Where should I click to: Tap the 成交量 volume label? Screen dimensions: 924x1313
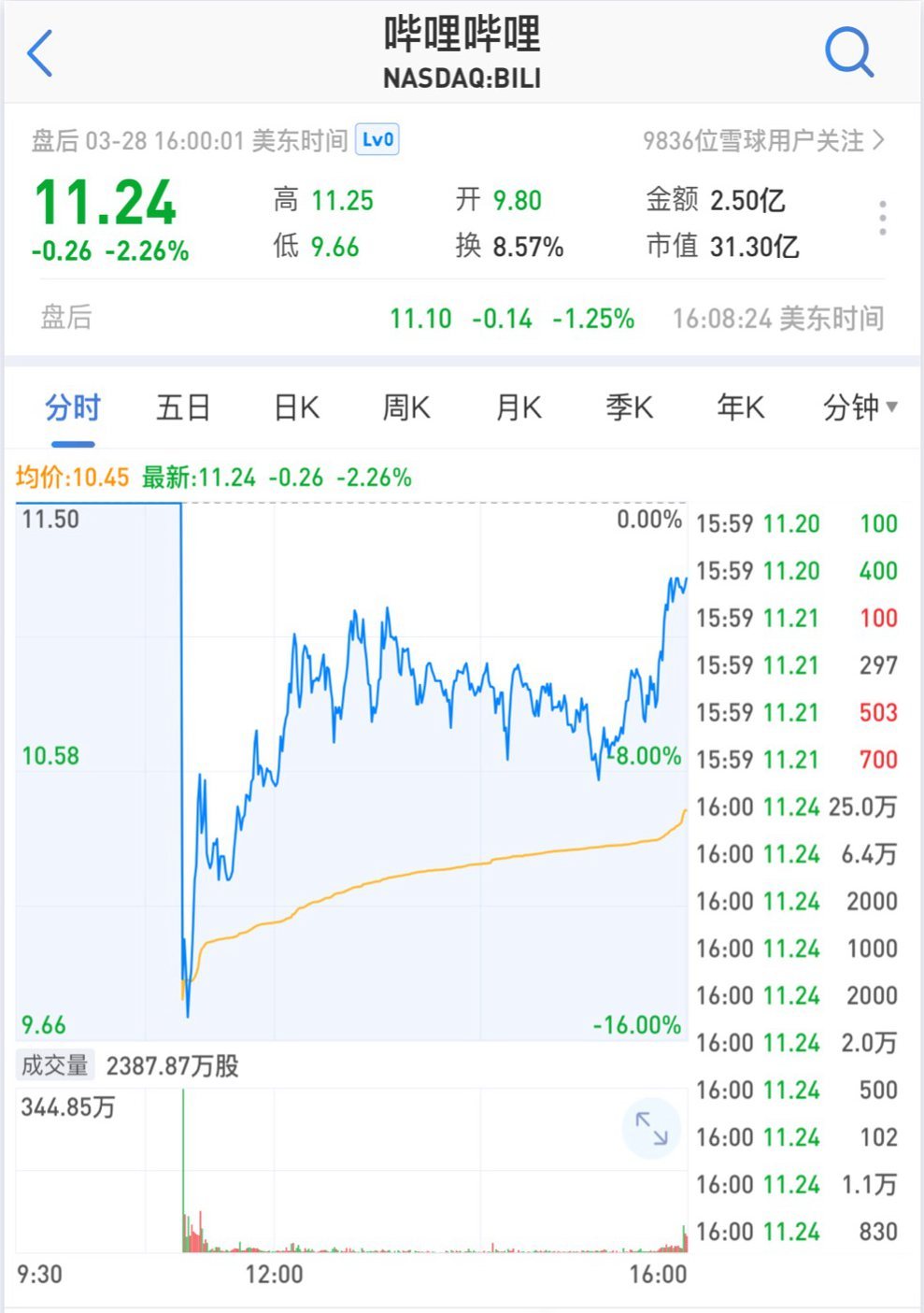click(x=54, y=1065)
